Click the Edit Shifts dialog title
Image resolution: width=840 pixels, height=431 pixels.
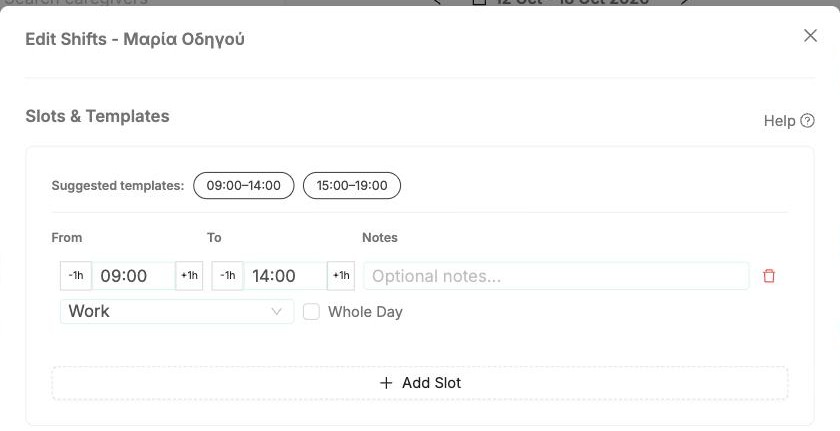[x=135, y=39]
